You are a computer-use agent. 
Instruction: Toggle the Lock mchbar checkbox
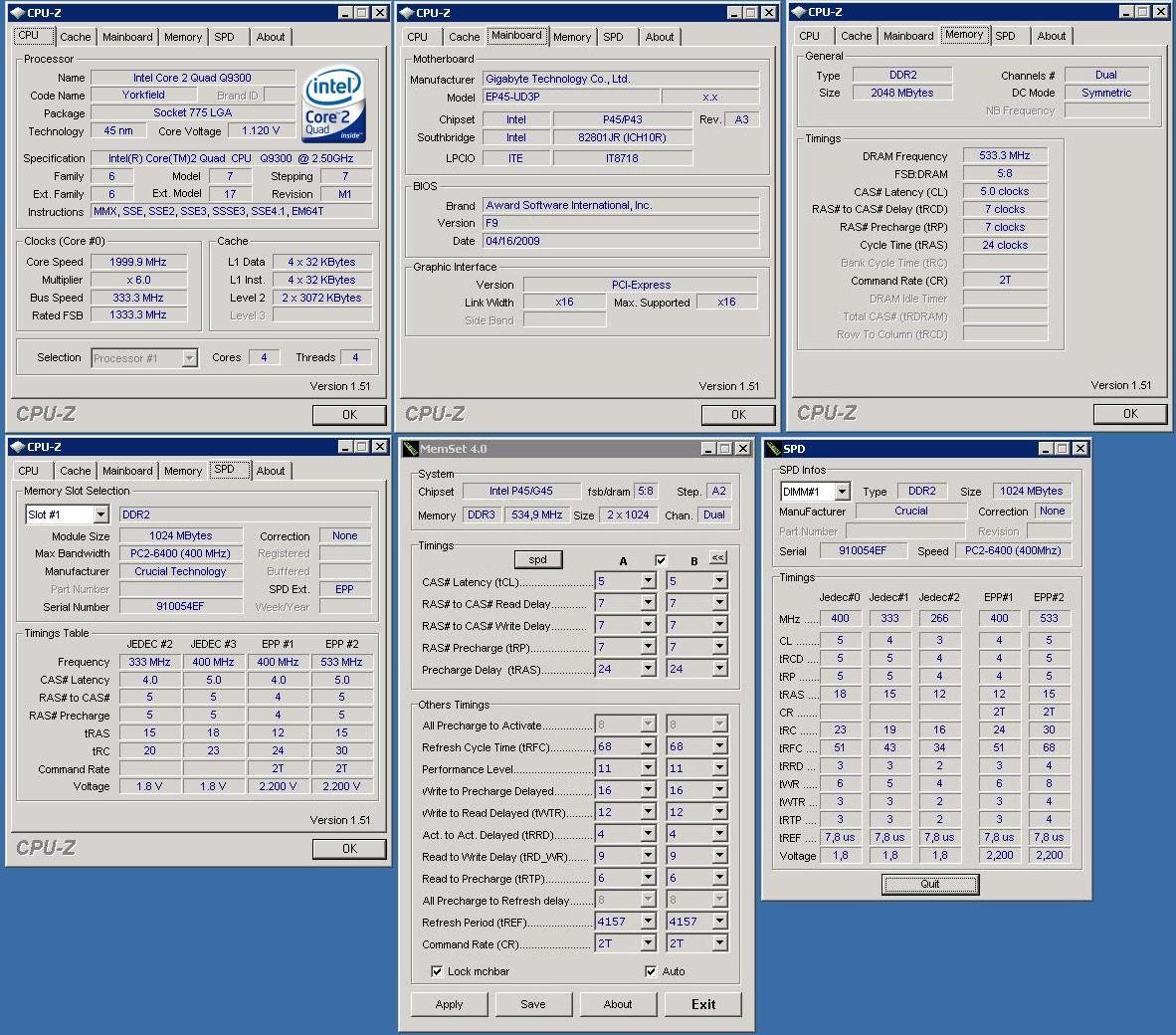[437, 971]
